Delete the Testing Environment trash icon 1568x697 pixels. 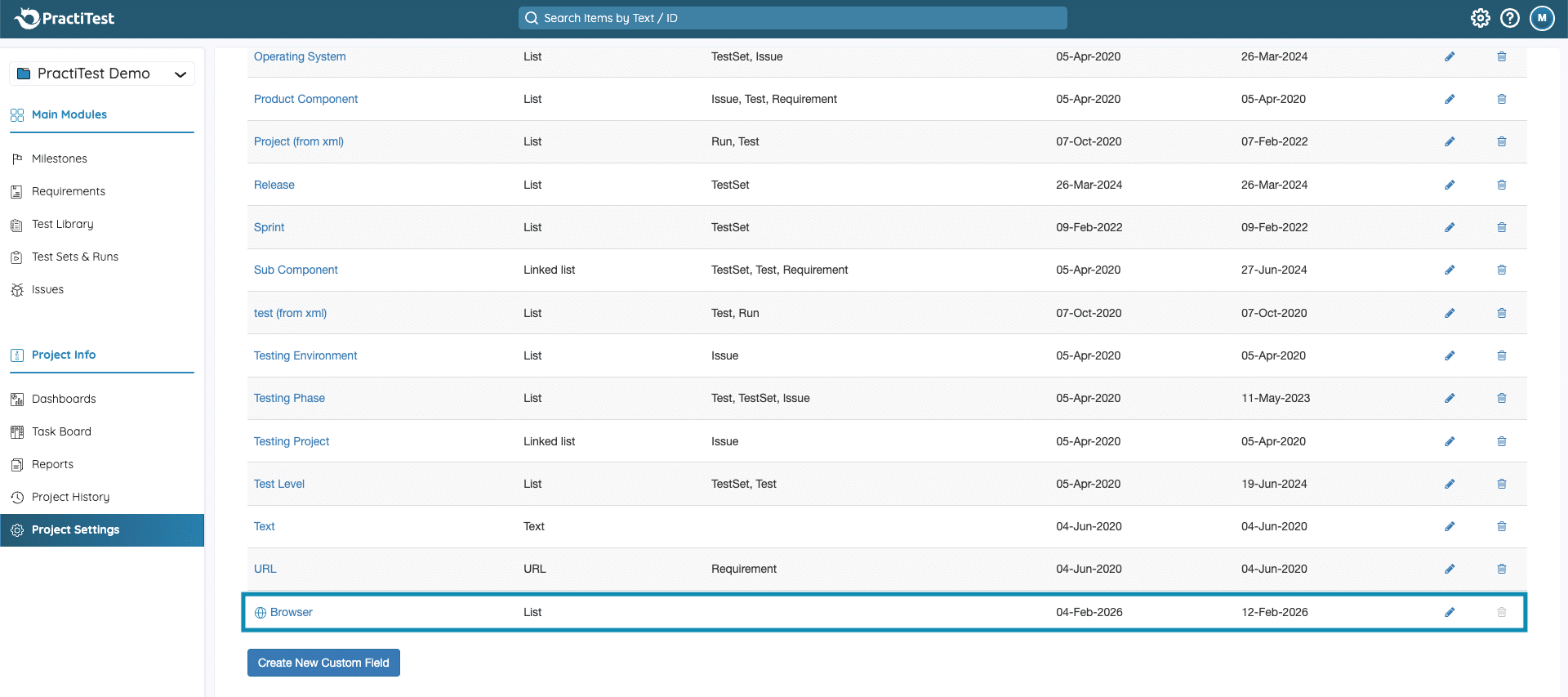tap(1501, 355)
